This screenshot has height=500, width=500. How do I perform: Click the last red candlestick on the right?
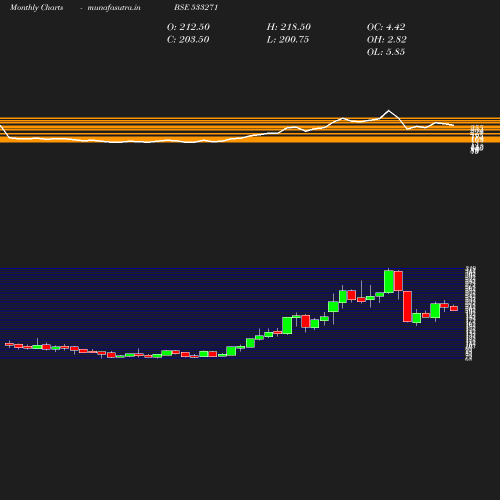454,308
